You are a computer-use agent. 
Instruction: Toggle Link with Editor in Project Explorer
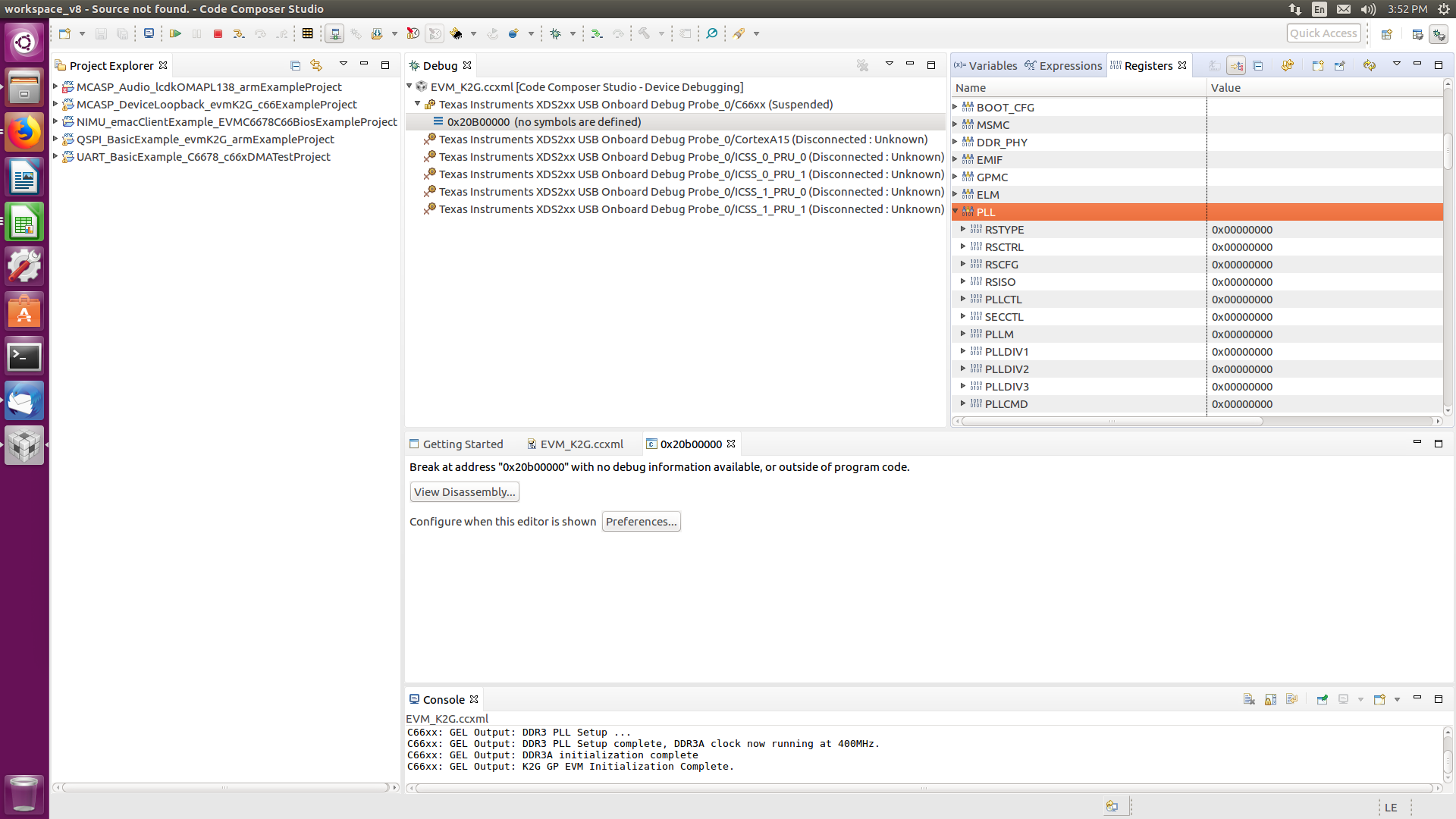click(x=316, y=66)
